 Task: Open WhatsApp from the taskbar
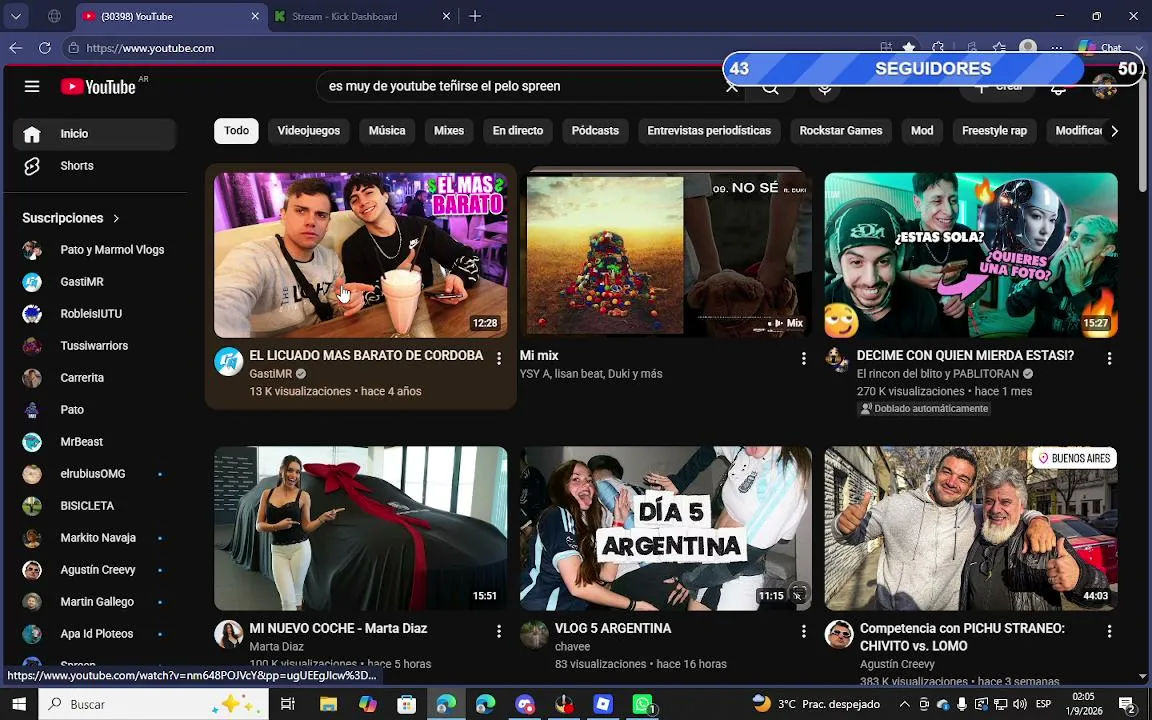[643, 704]
